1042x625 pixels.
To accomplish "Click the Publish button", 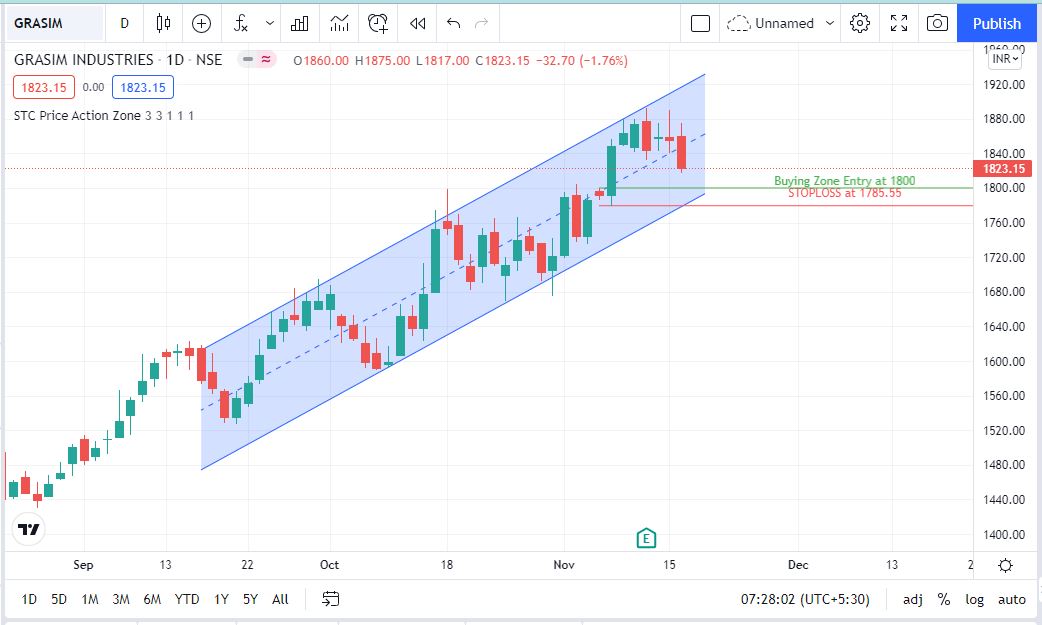I will pos(997,23).
